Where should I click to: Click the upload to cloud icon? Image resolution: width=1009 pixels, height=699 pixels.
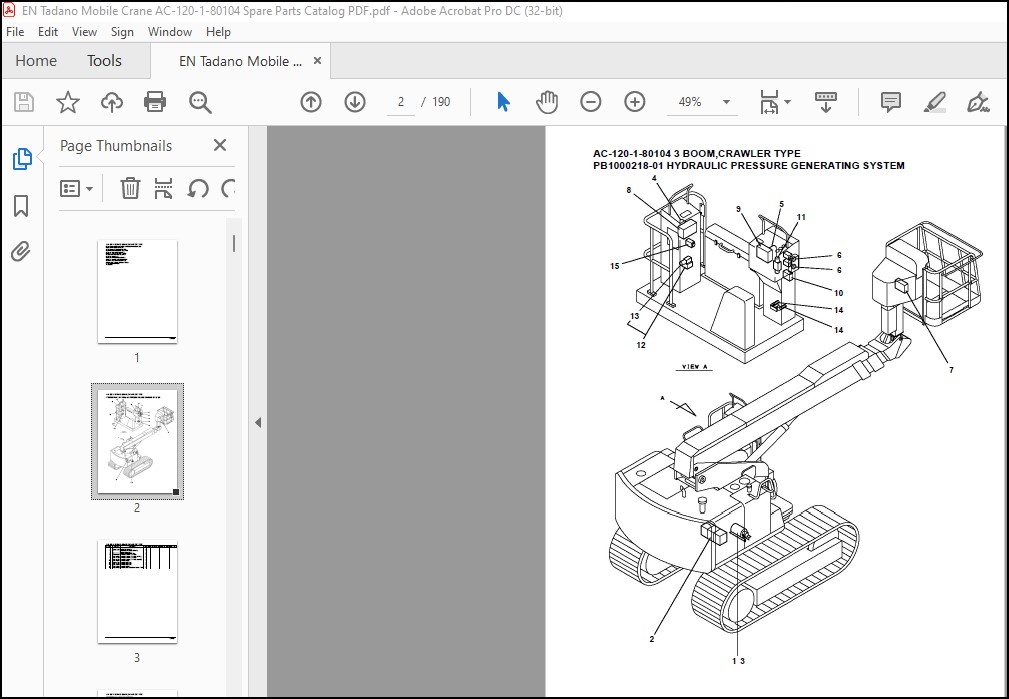112,102
